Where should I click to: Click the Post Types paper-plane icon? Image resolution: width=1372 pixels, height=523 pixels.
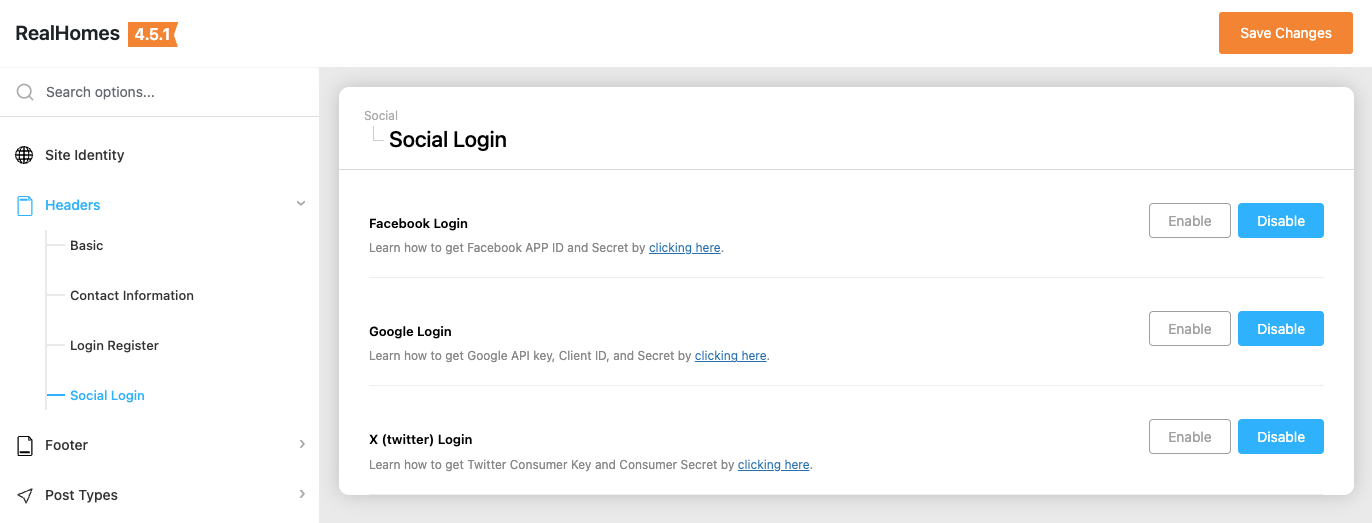pyautogui.click(x=25, y=495)
